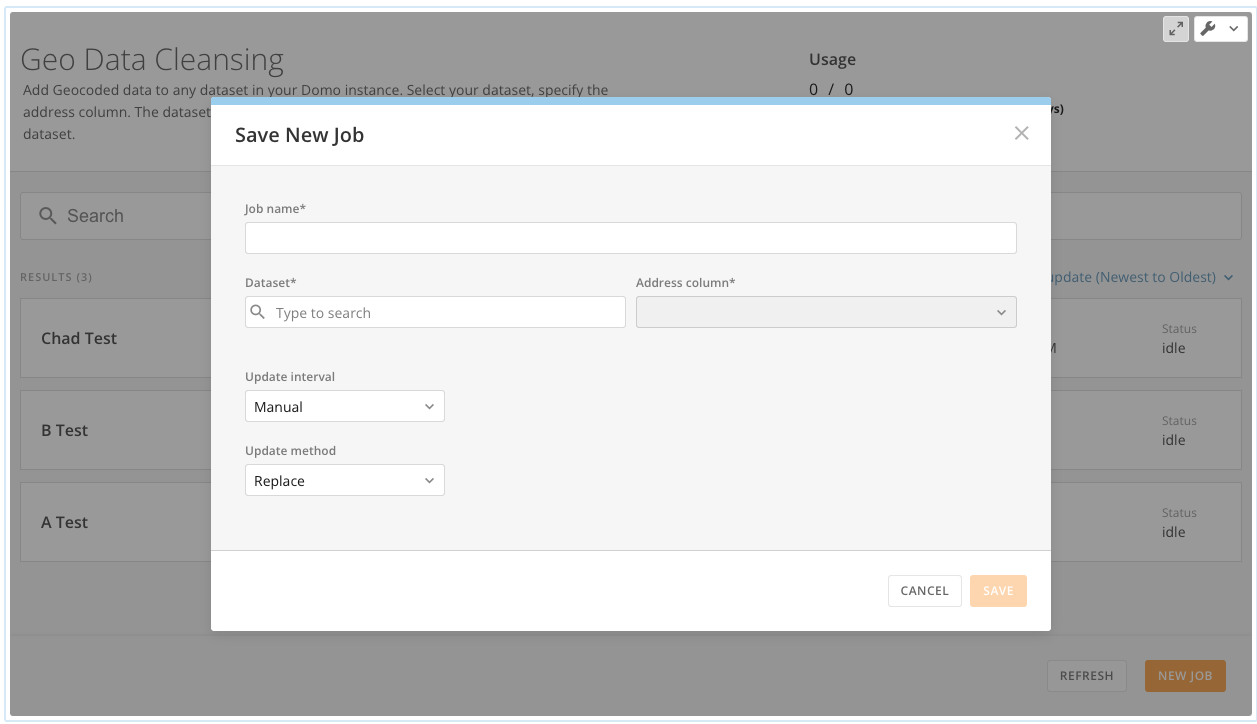Open the wrench settings icon
Image resolution: width=1257 pixels, height=724 pixels.
coord(1209,28)
